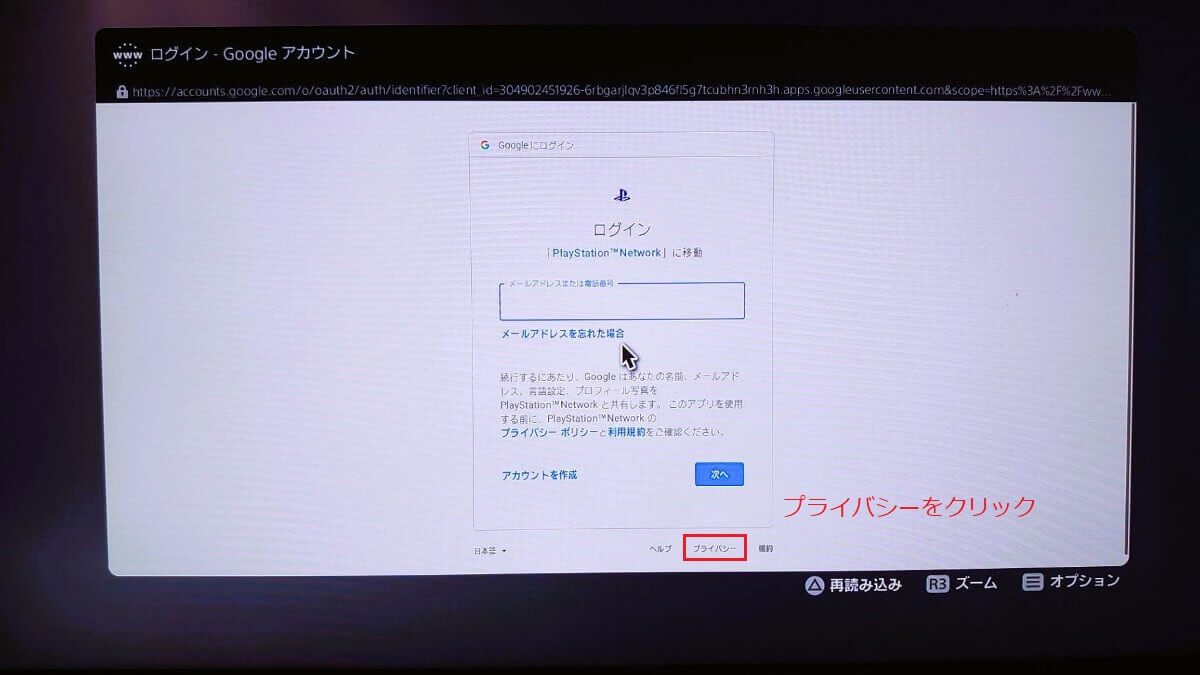Open the 'メールアドレスを忘れた場合' link
The height and width of the screenshot is (675, 1200).
pyautogui.click(x=563, y=334)
